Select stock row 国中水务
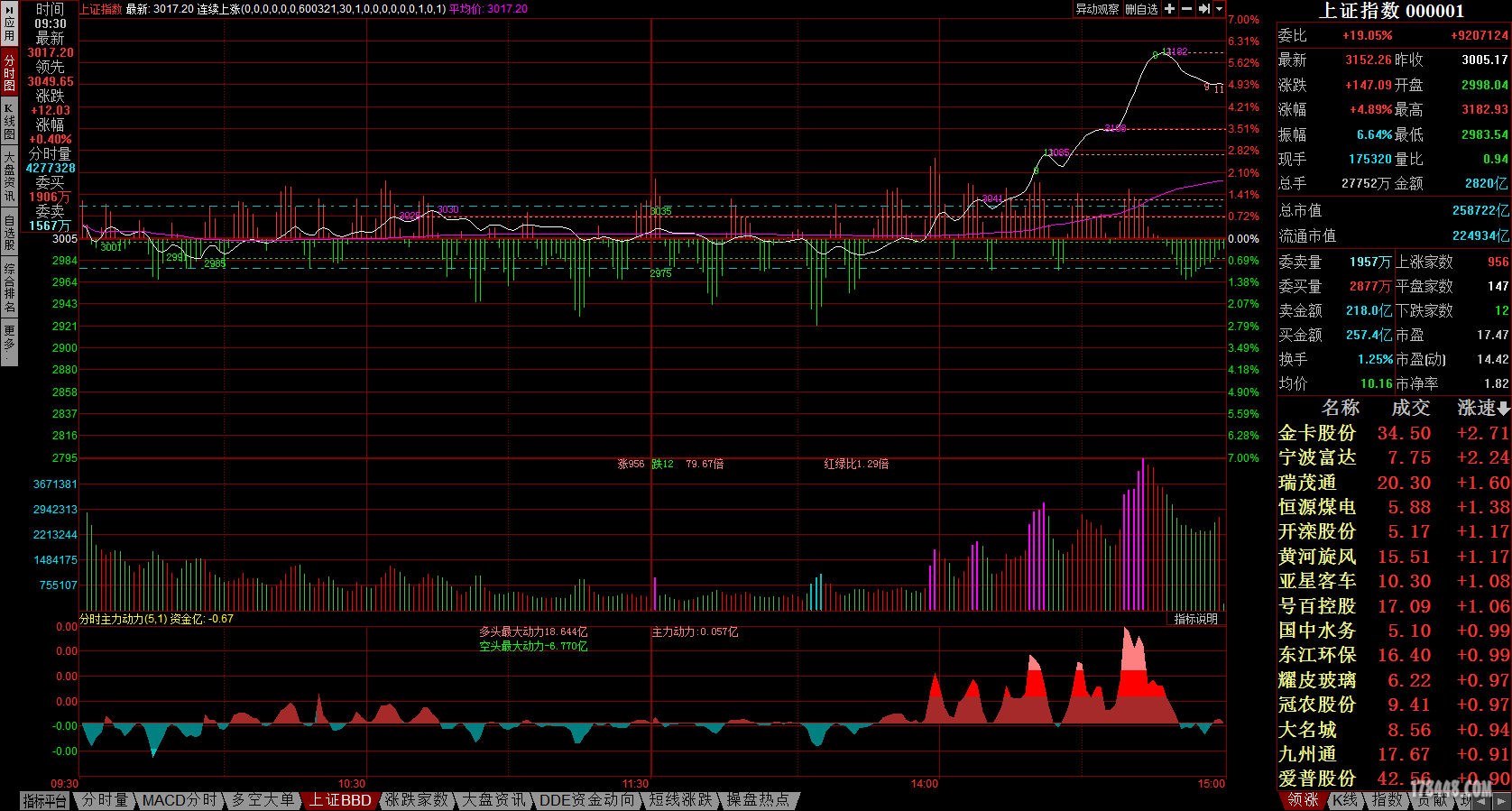The width and height of the screenshot is (1512, 811). pyautogui.click(x=1394, y=631)
